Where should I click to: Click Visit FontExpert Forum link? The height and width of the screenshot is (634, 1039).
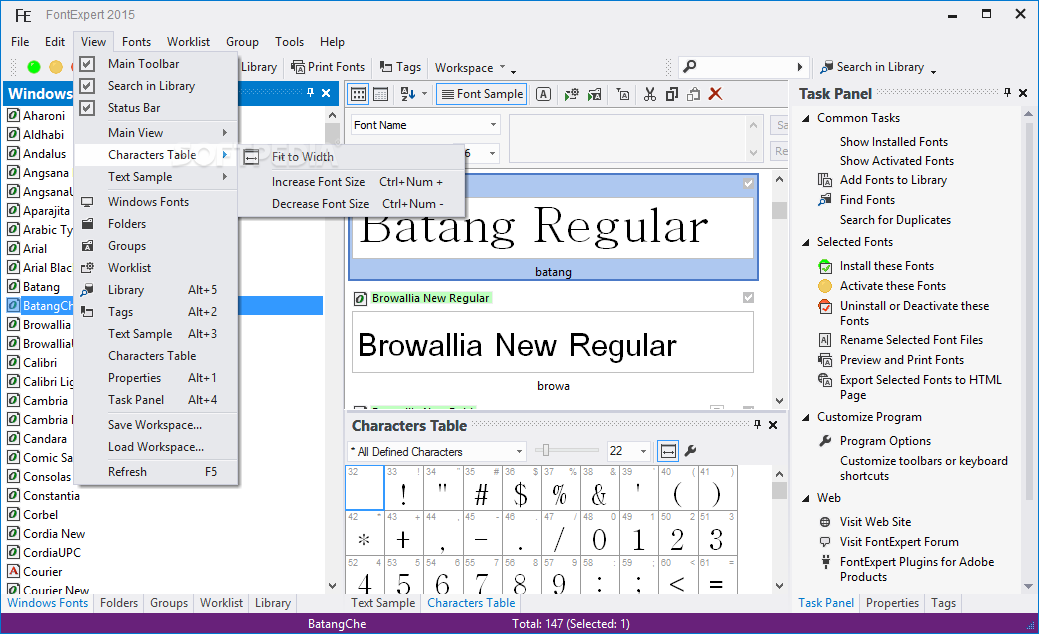[x=899, y=541]
